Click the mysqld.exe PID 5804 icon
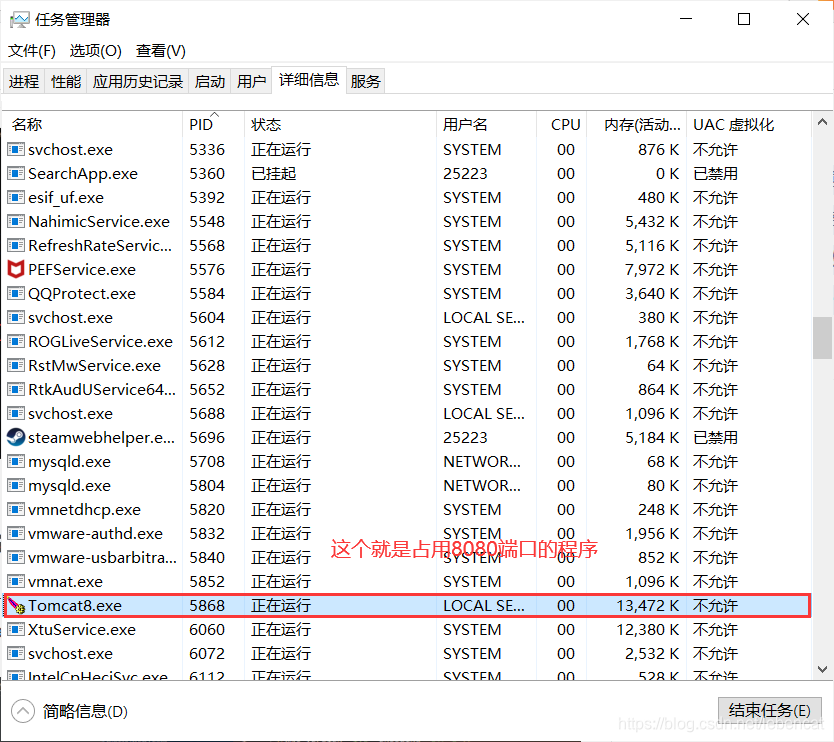 (15, 486)
